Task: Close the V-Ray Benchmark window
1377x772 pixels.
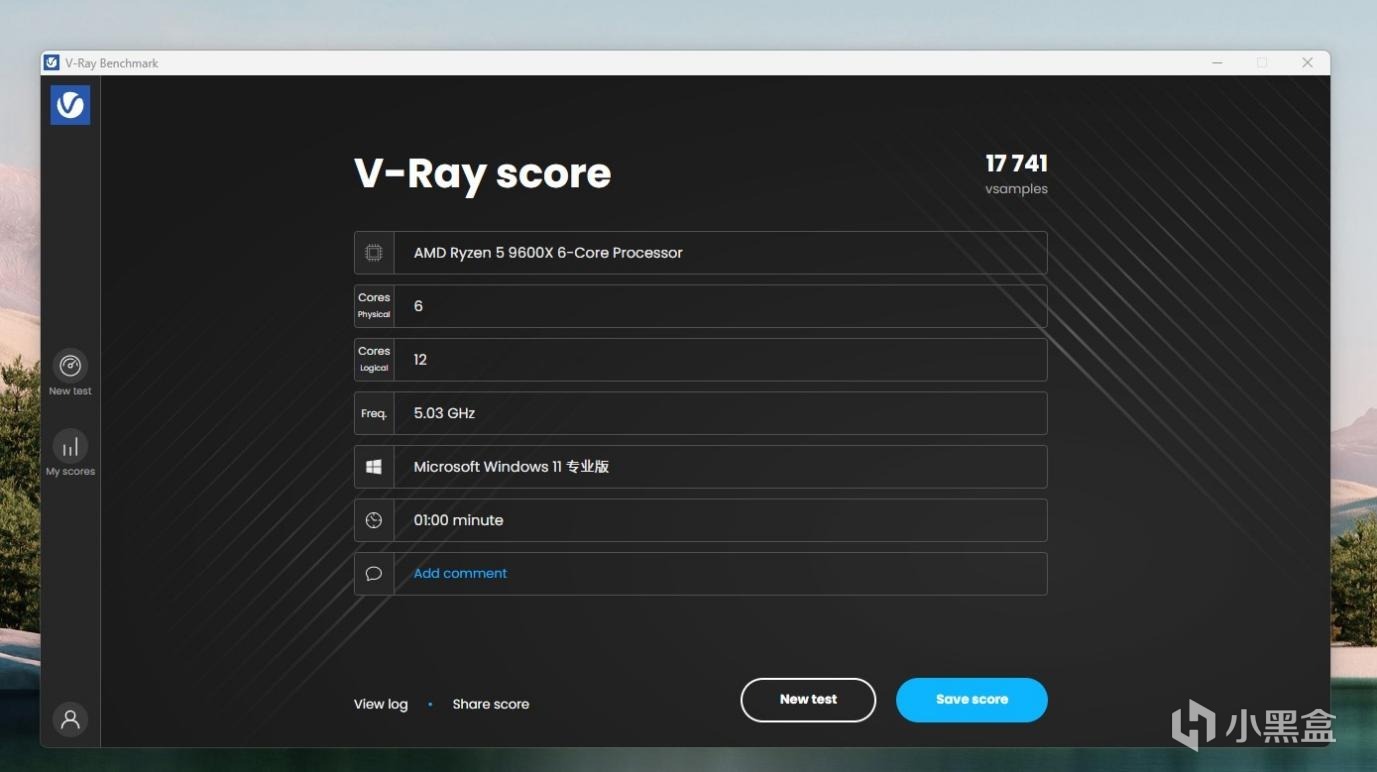Action: click(1307, 63)
